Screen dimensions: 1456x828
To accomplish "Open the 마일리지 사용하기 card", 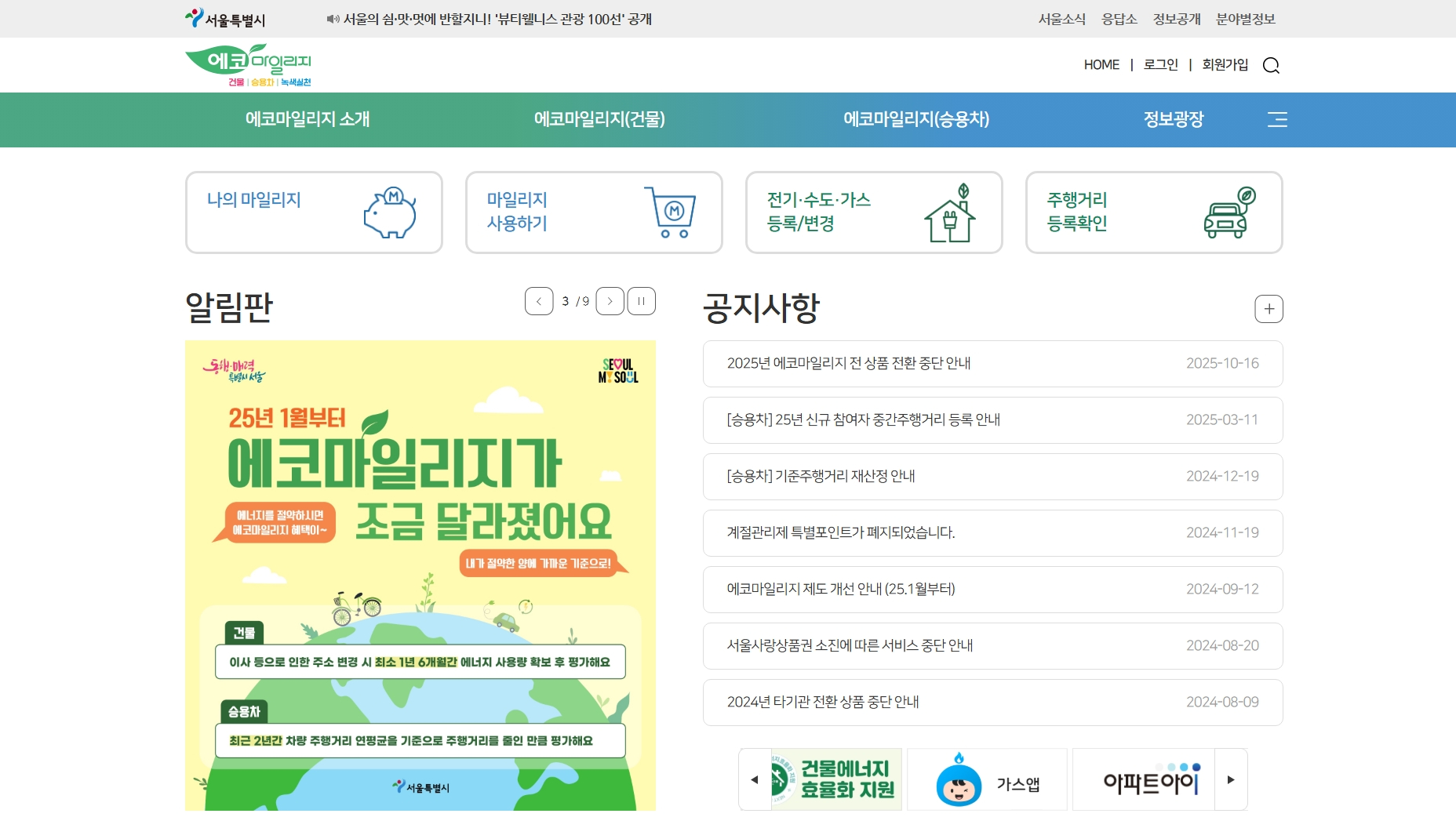I will point(594,212).
